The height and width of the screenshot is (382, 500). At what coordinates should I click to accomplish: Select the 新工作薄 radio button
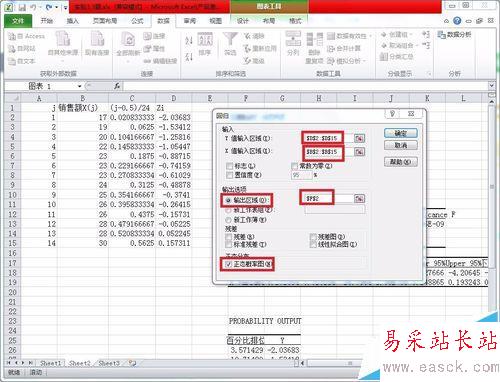tap(229, 220)
